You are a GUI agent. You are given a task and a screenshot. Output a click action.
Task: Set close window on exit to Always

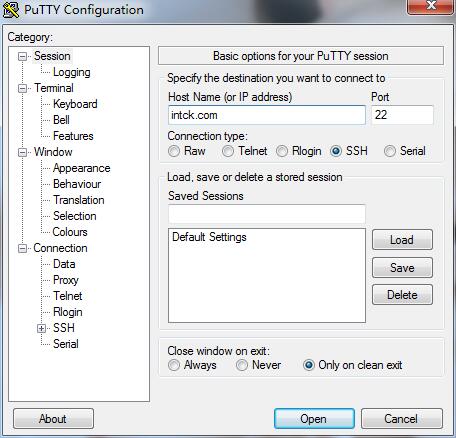pyautogui.click(x=174, y=365)
